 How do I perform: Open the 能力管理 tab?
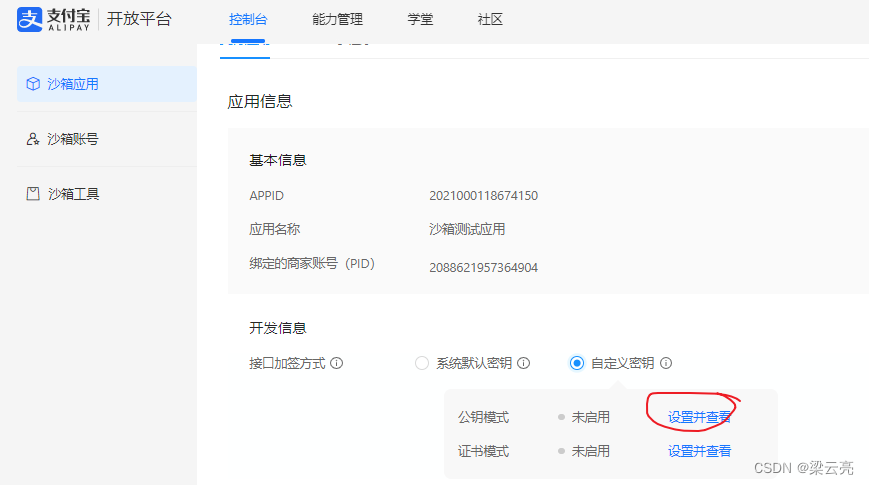(337, 19)
